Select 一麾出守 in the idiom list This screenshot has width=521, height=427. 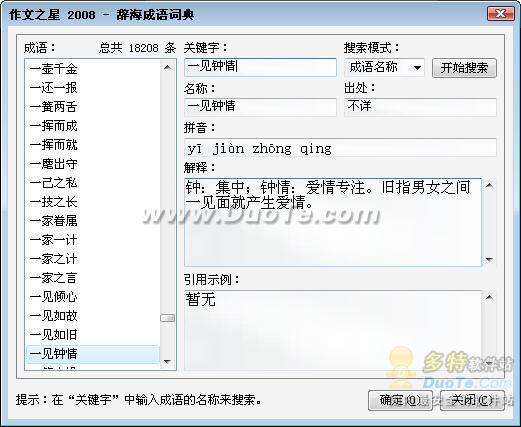(93, 164)
